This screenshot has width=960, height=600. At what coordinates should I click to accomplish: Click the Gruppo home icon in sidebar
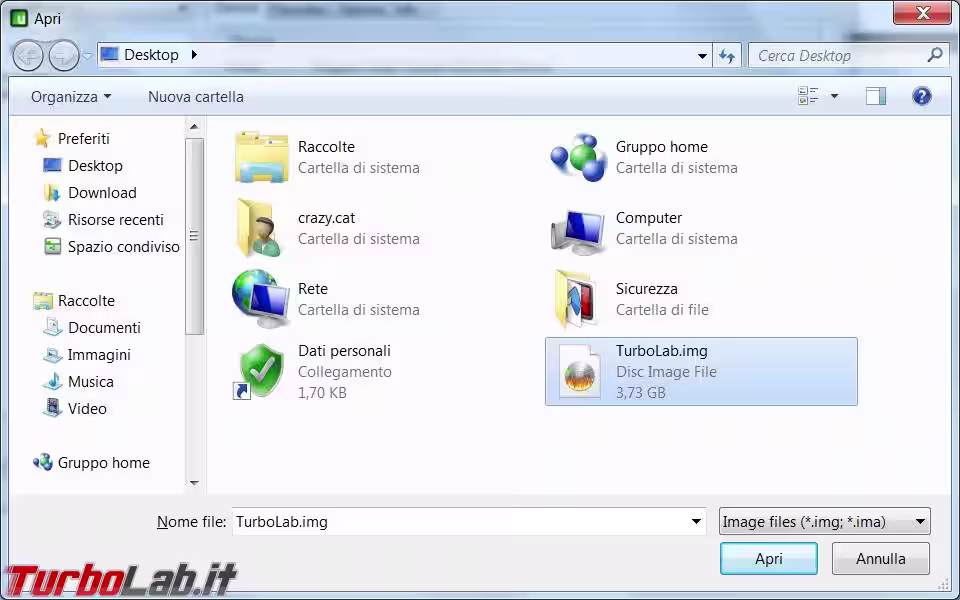pos(43,462)
